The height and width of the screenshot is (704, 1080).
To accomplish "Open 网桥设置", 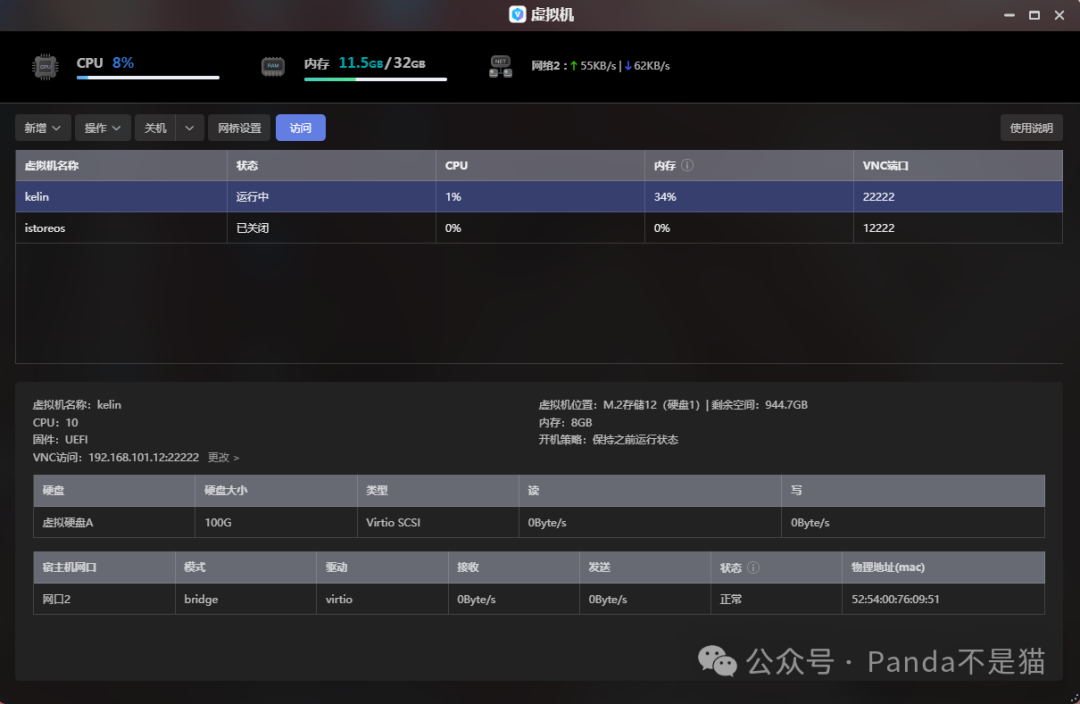I will click(240, 128).
